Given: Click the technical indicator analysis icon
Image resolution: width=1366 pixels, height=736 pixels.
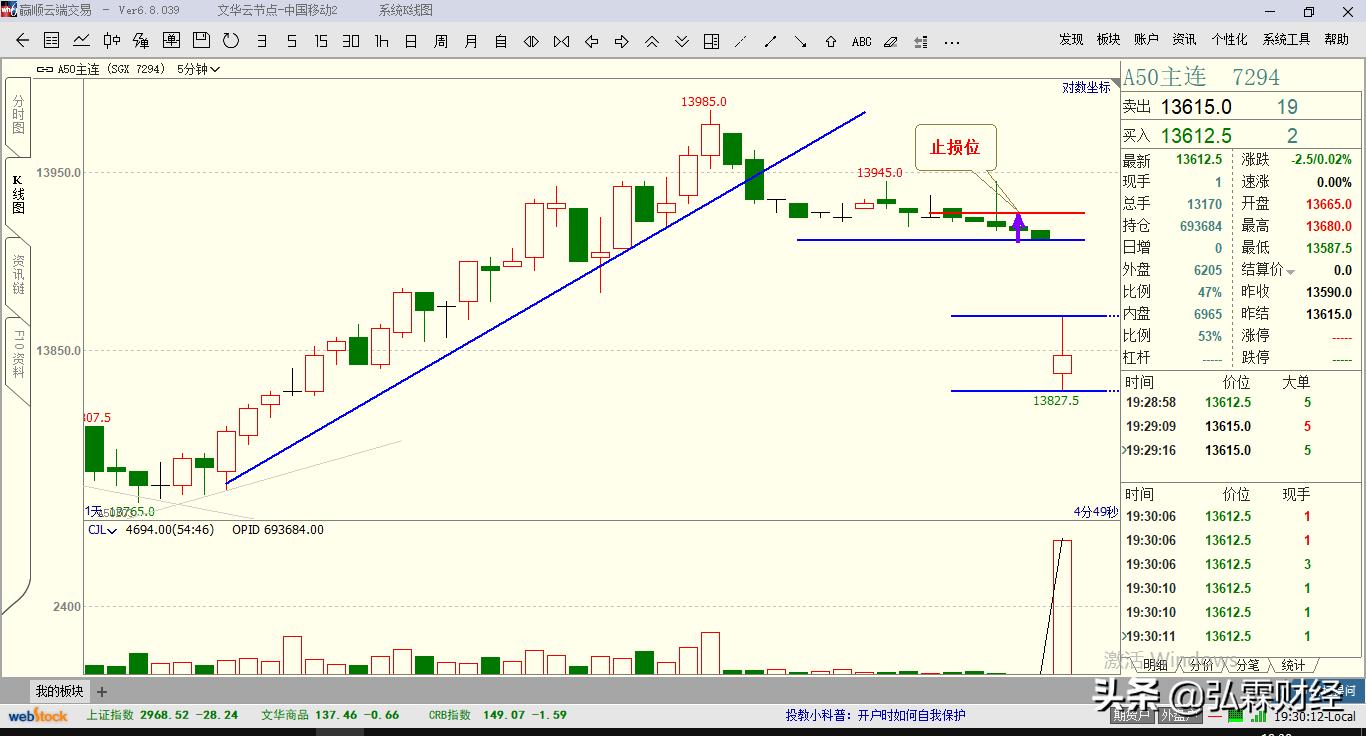Looking at the screenshot, I should [x=141, y=41].
